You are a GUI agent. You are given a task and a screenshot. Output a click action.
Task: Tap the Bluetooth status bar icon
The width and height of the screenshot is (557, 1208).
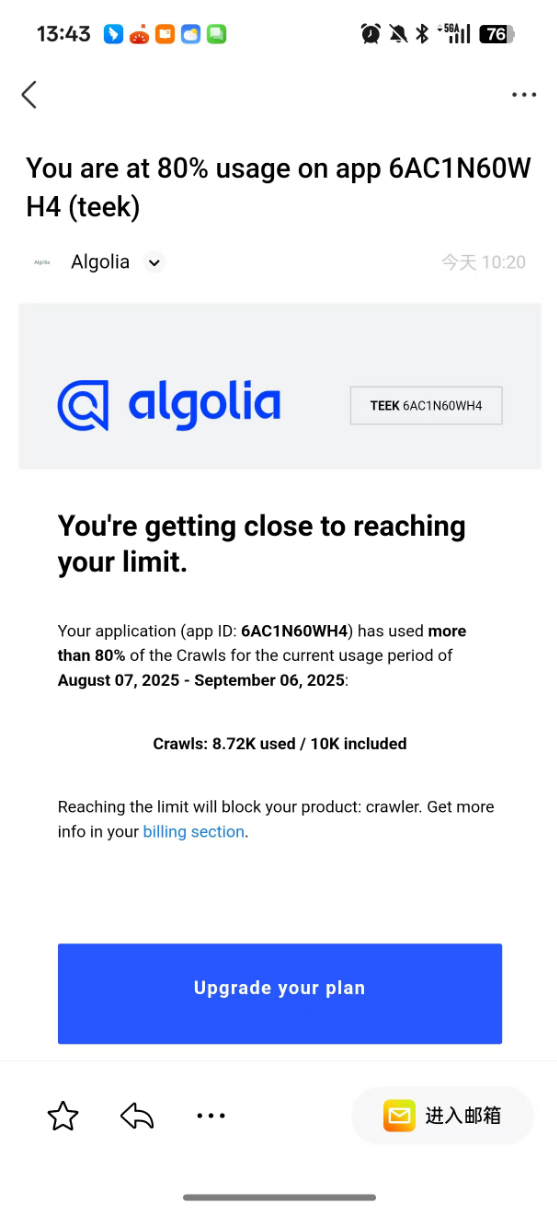point(422,34)
